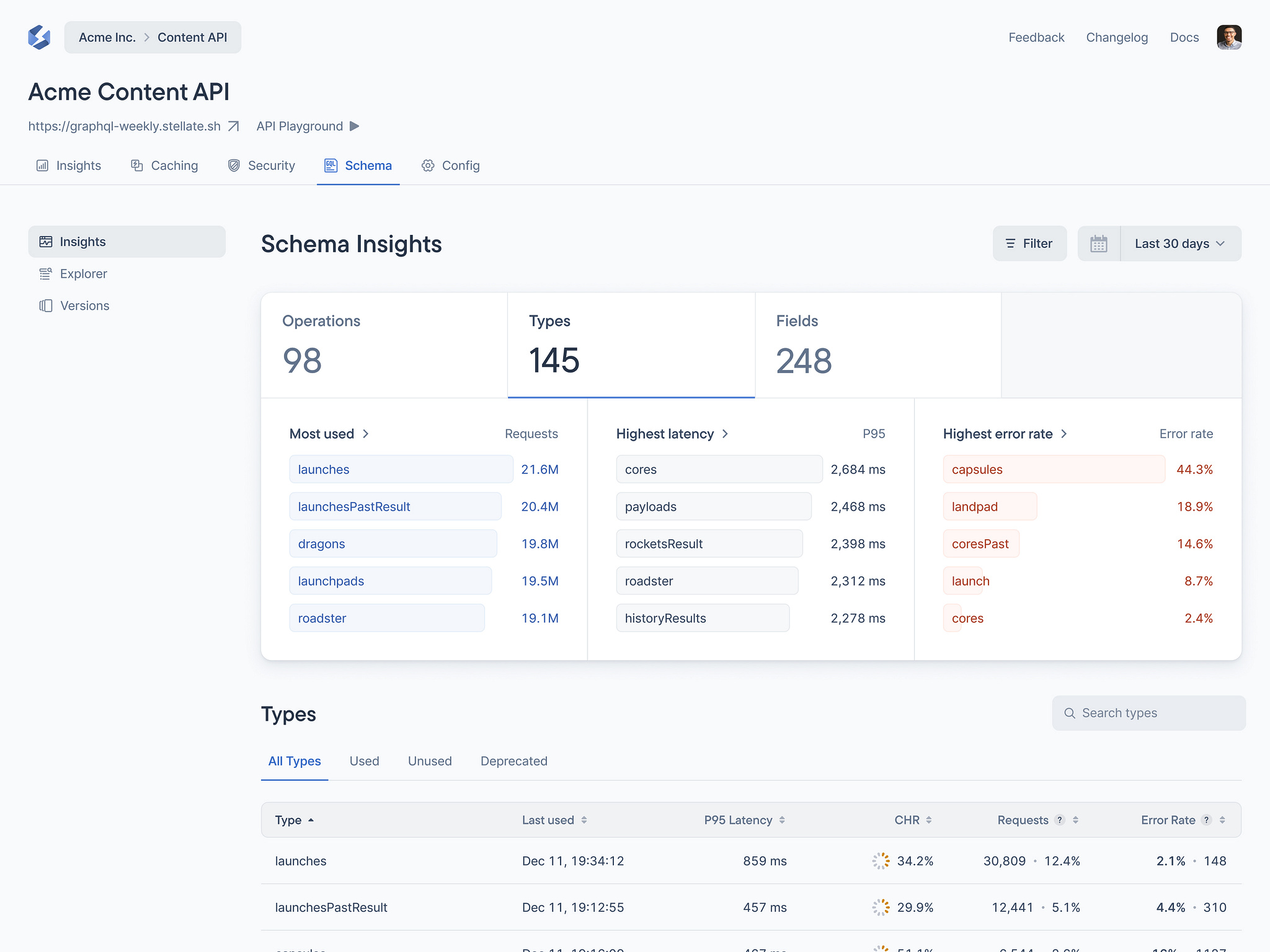The image size is (1270, 952).
Task: Open the Changelog link
Action: click(1117, 37)
